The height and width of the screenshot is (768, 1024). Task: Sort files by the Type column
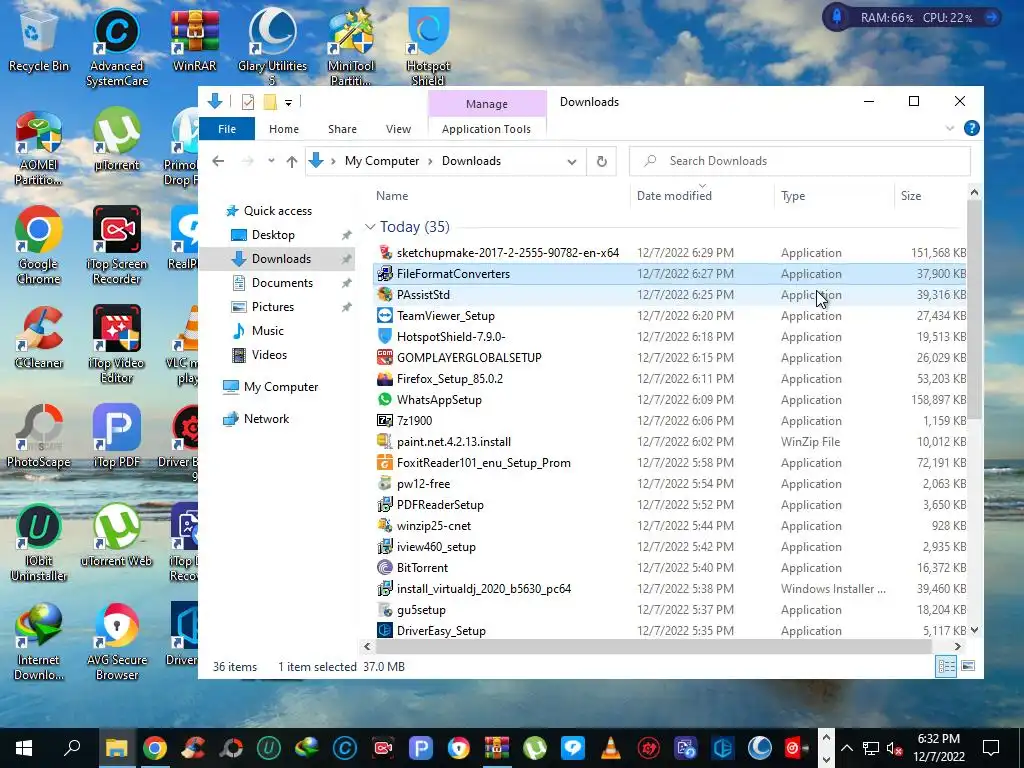click(793, 196)
